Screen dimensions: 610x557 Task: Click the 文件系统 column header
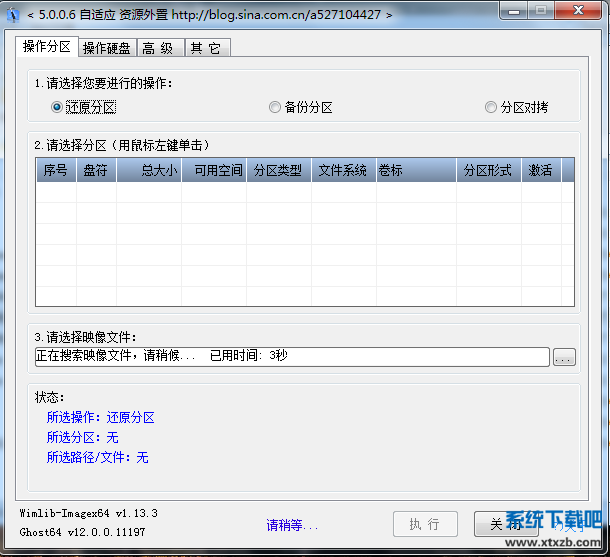tap(344, 170)
